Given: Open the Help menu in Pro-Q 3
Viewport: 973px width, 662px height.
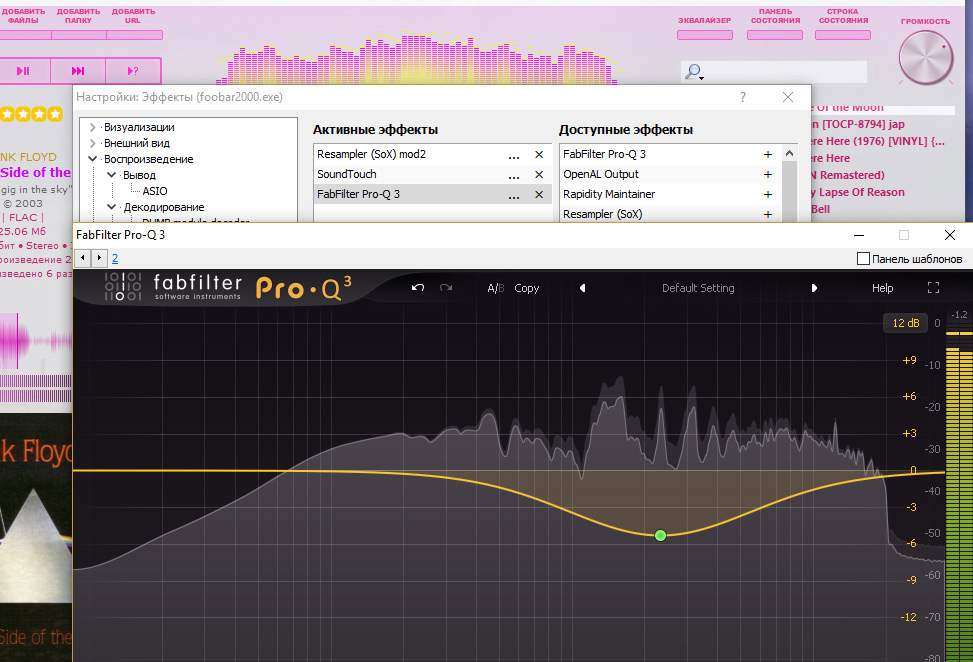Looking at the screenshot, I should click(x=882, y=288).
